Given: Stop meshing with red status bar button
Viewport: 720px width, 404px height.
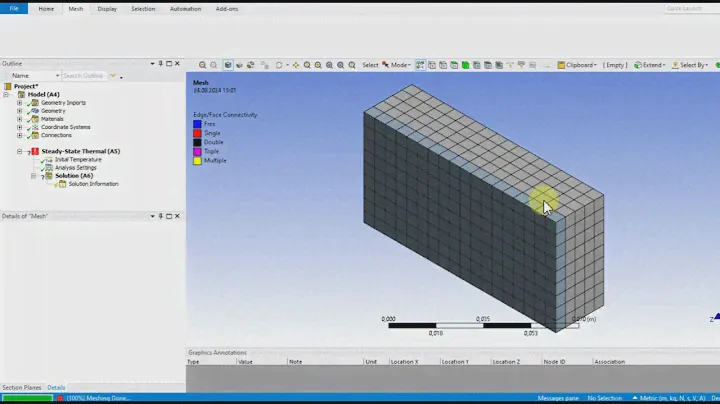Looking at the screenshot, I should 59,398.
